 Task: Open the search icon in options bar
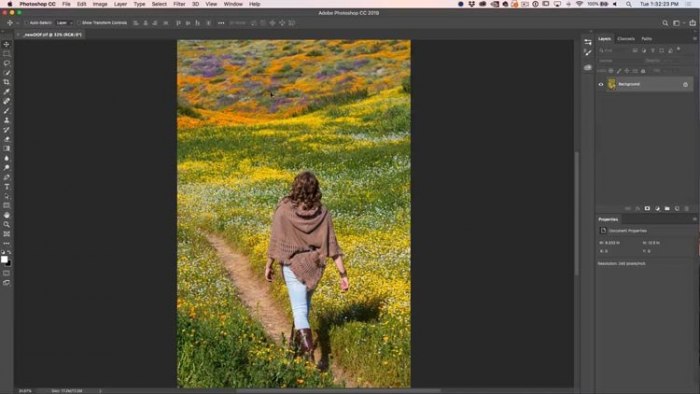click(x=665, y=23)
